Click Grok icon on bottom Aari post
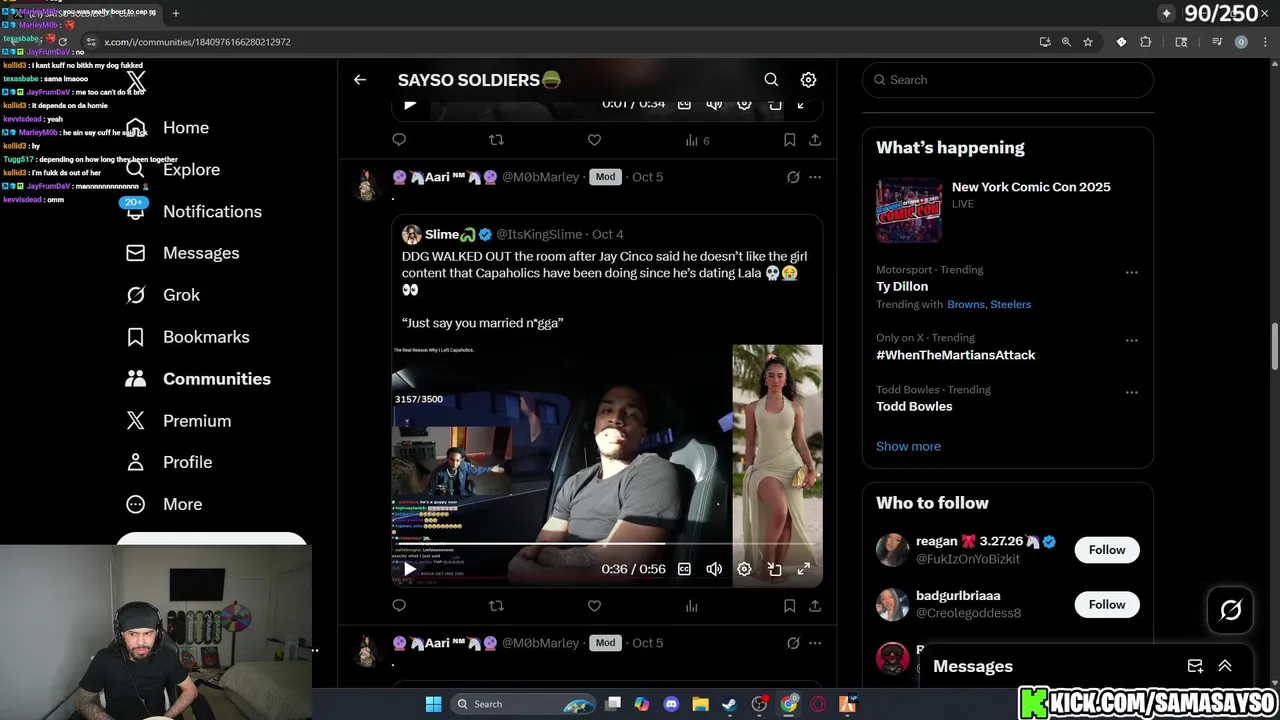This screenshot has height=720, width=1280. coord(793,643)
